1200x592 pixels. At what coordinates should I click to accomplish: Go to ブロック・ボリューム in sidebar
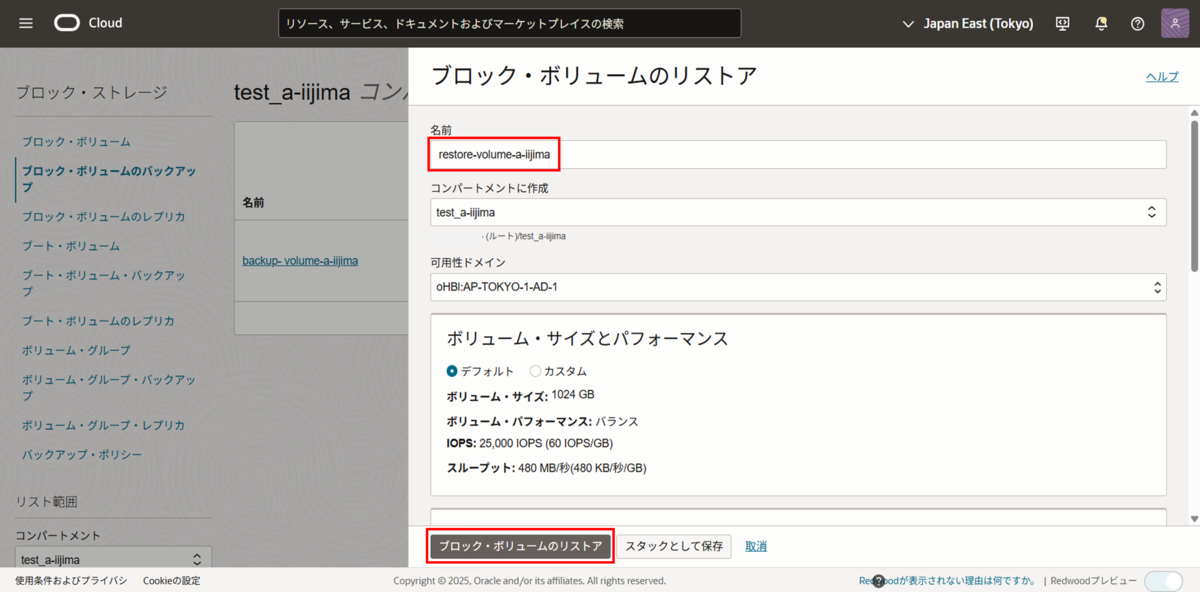[76, 142]
